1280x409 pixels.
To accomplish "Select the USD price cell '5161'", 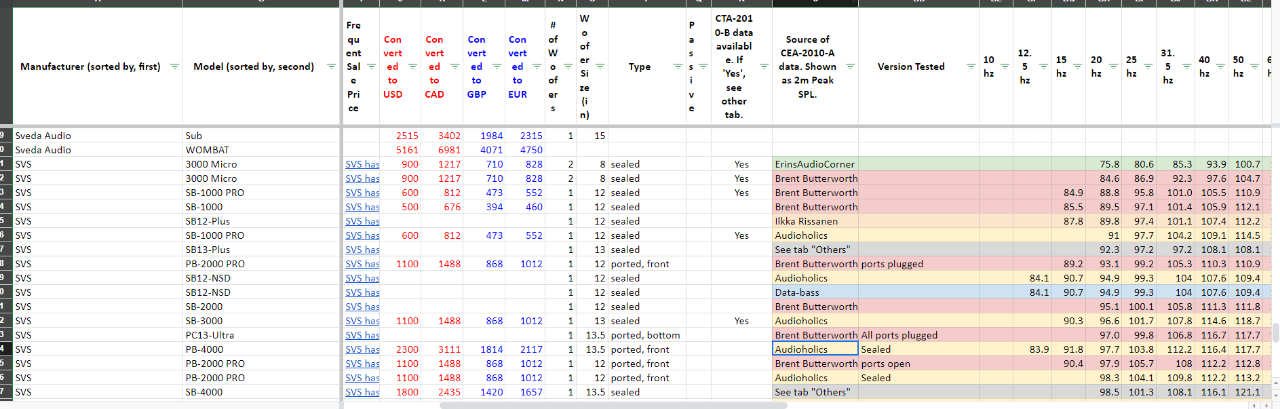I will click(x=402, y=148).
